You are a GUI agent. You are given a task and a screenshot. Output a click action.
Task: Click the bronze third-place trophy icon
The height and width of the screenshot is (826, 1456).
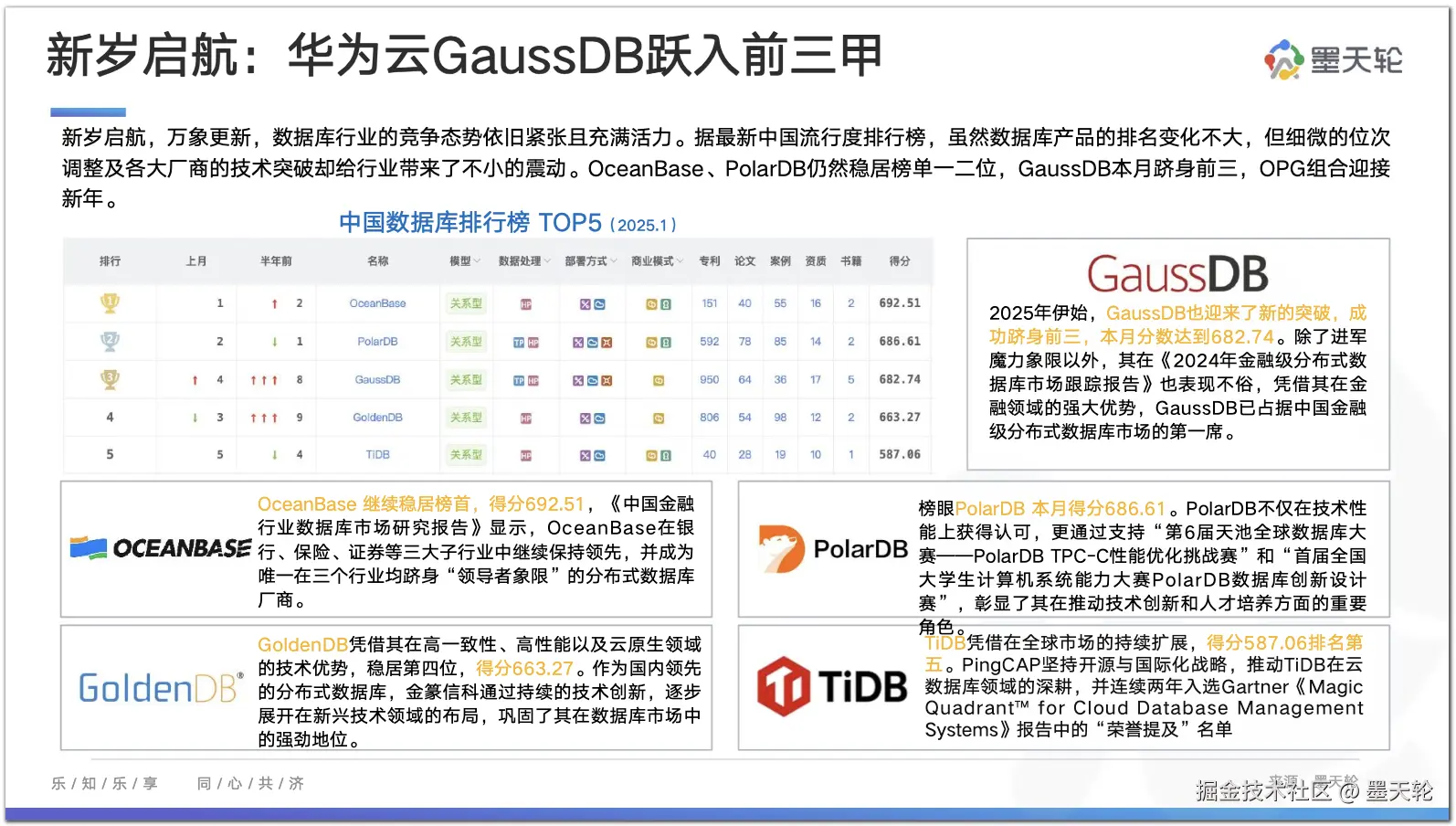[x=110, y=378]
